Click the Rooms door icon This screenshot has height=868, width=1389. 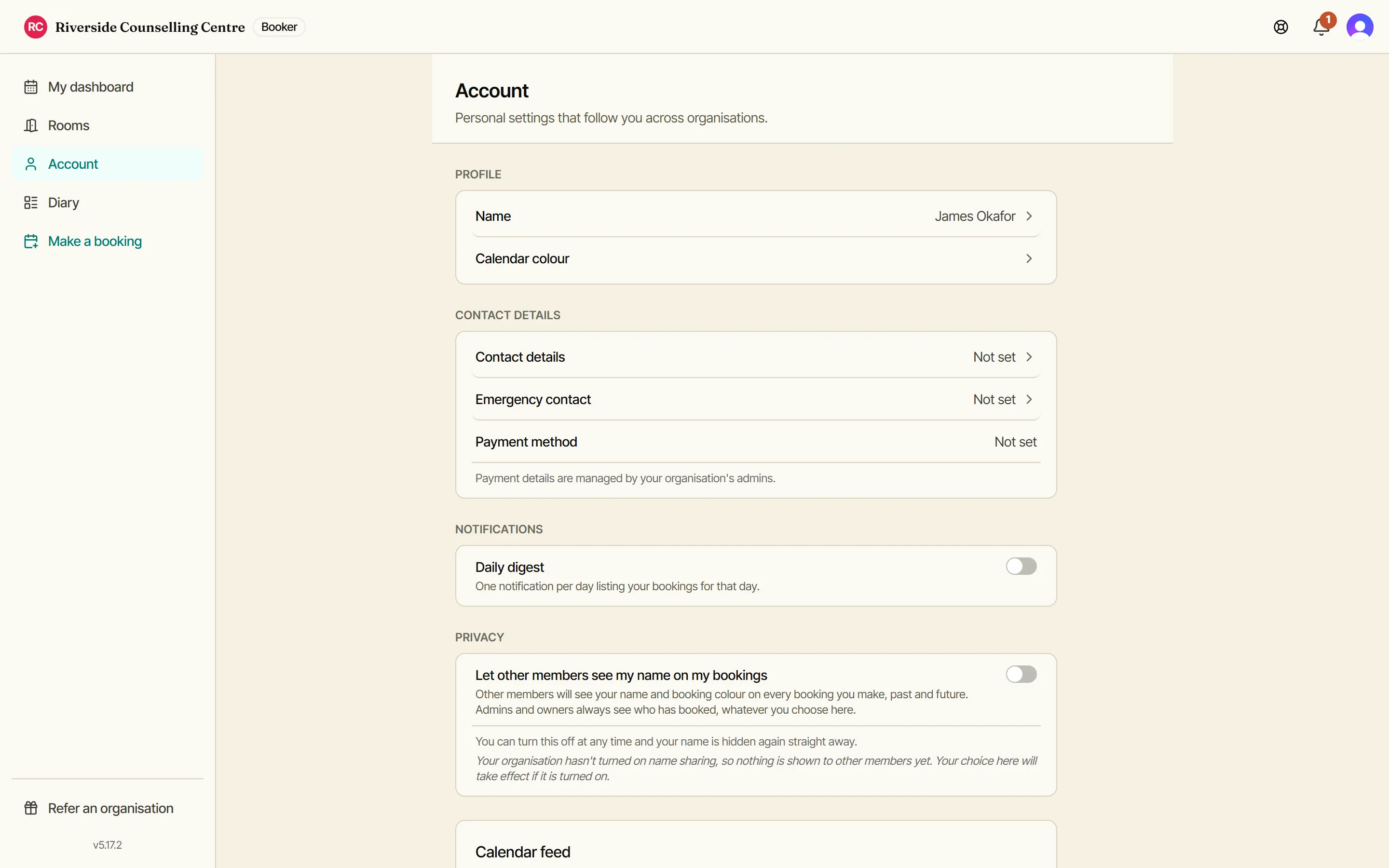coord(31,125)
